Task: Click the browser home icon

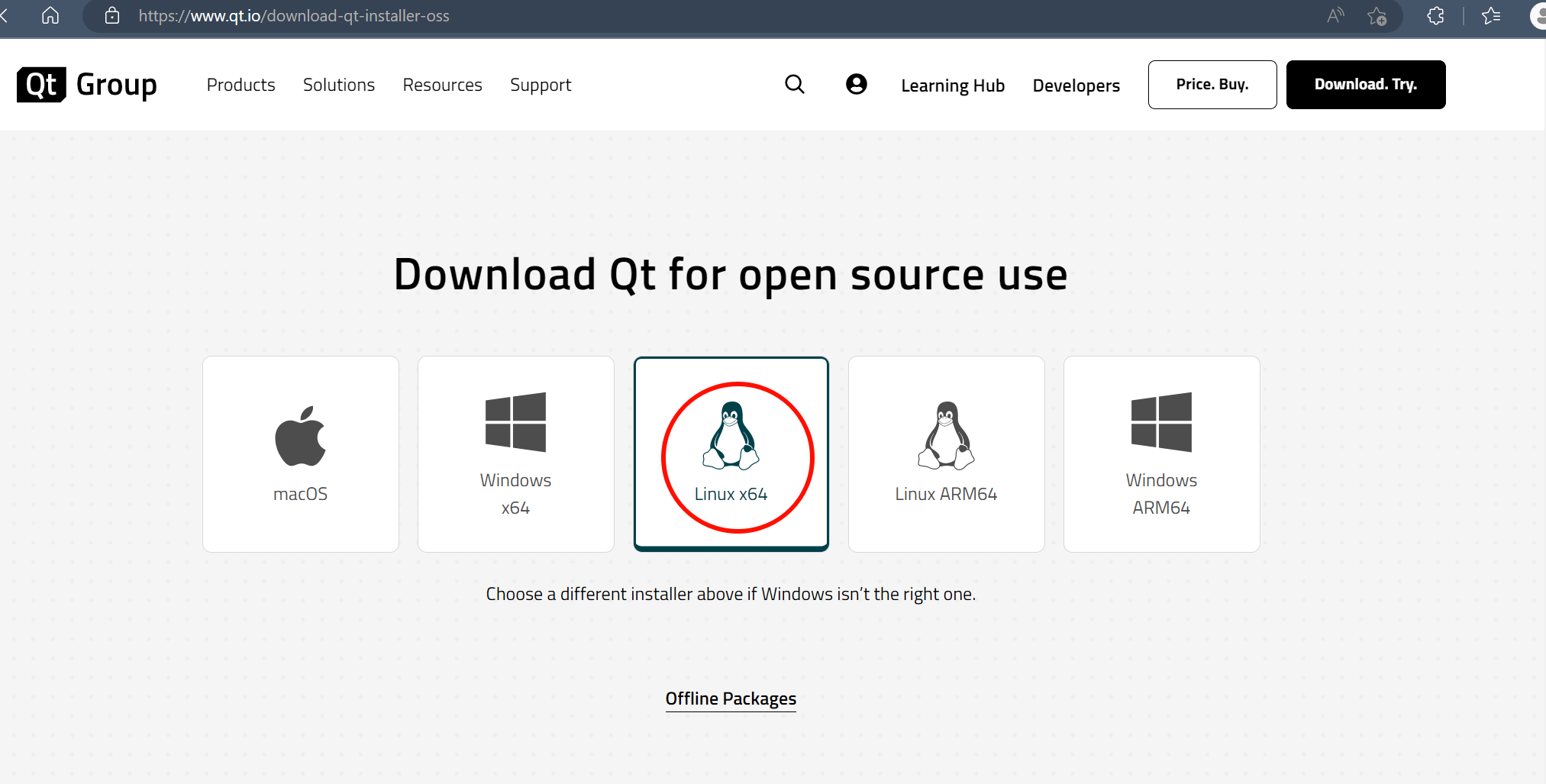Action: [50, 15]
